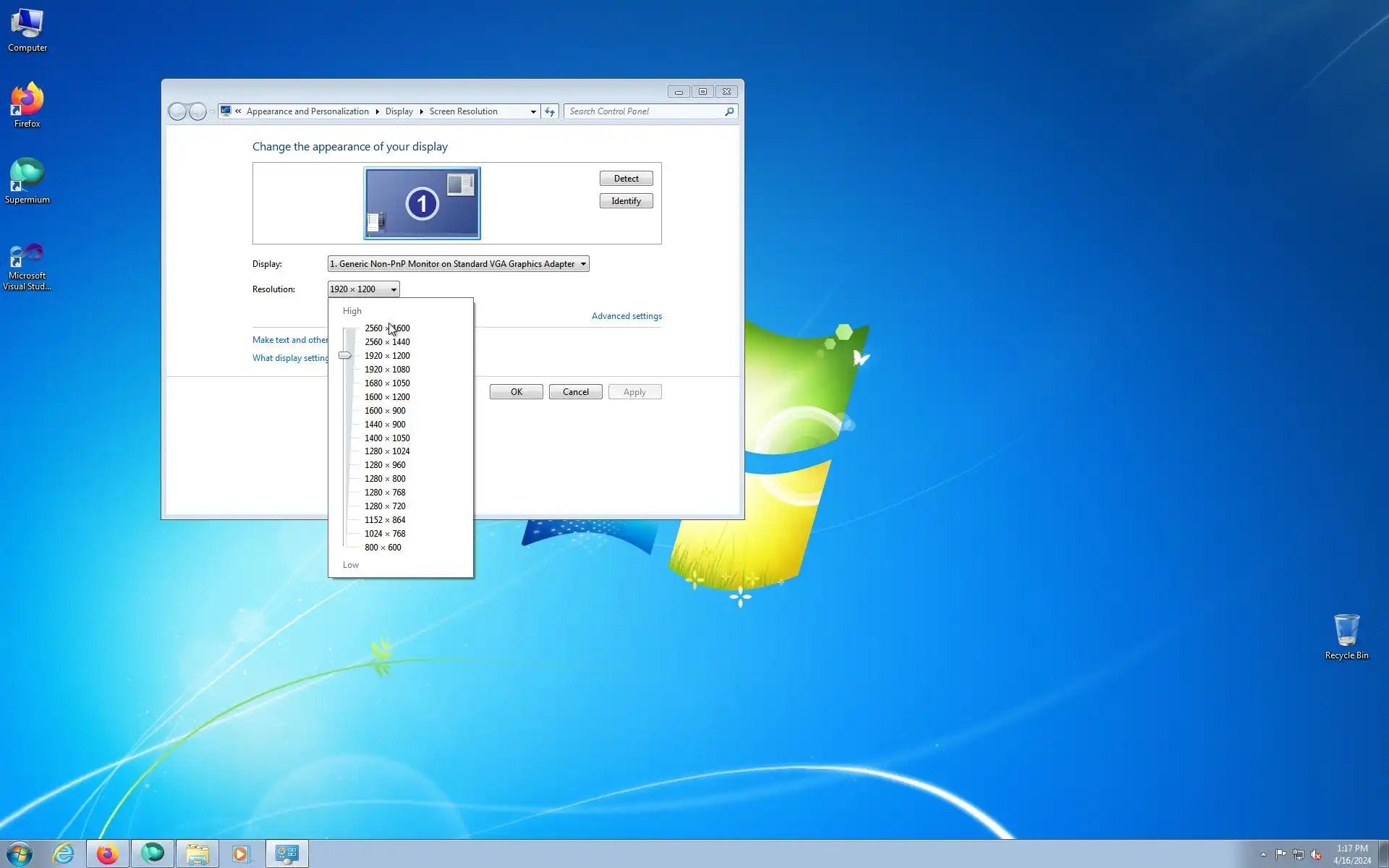The width and height of the screenshot is (1389, 868).
Task: Expand the address bar history dropdown
Action: pyautogui.click(x=533, y=111)
